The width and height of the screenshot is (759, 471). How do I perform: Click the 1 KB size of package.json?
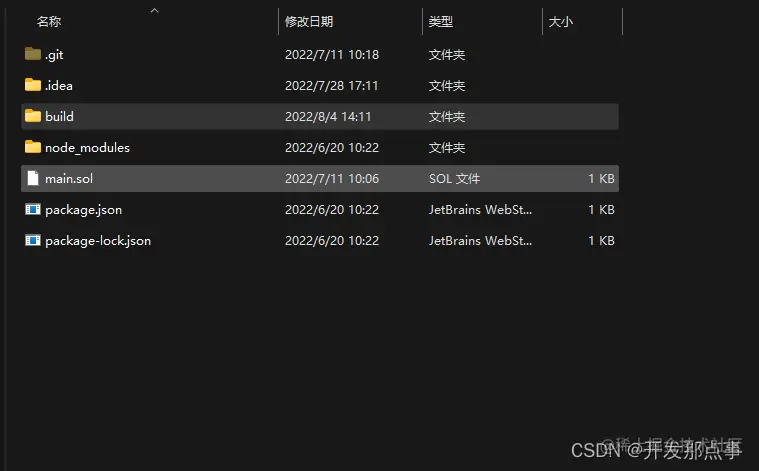[x=601, y=210]
